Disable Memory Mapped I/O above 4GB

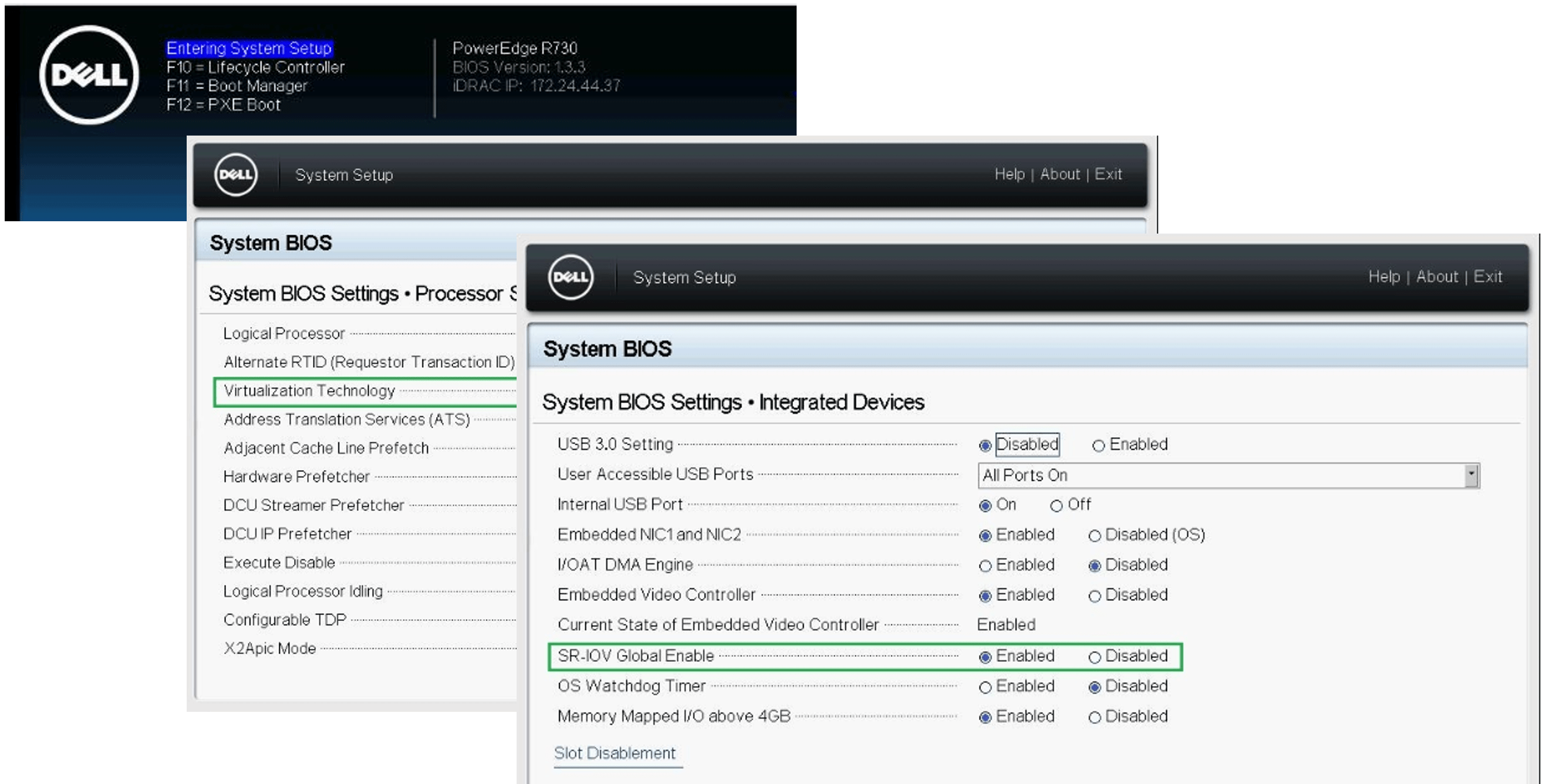tap(1094, 717)
